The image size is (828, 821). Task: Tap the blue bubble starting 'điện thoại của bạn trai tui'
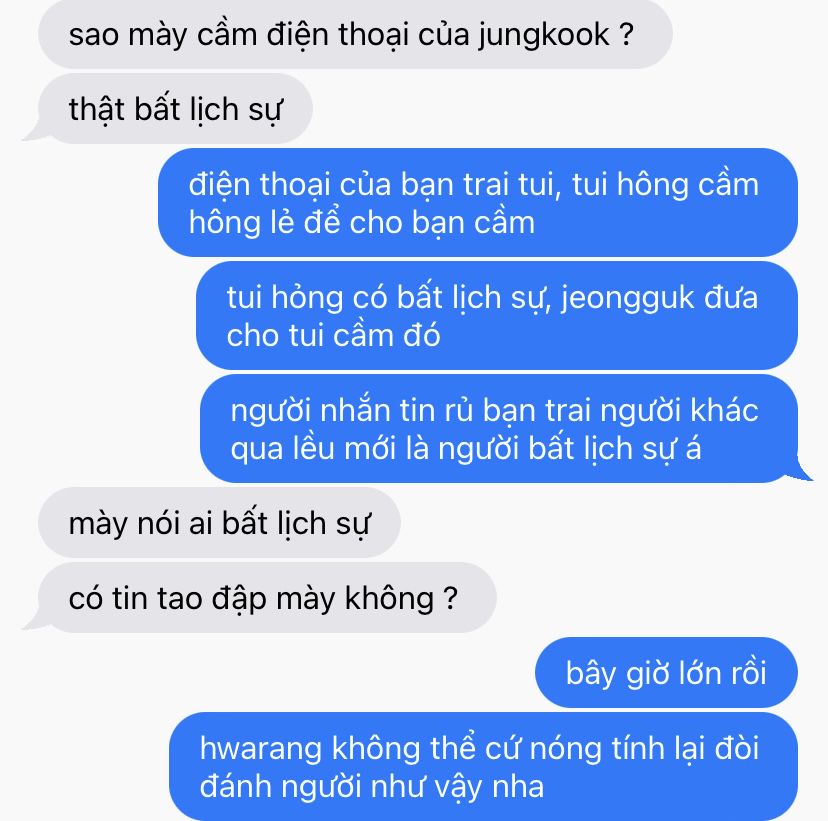pyautogui.click(x=477, y=203)
